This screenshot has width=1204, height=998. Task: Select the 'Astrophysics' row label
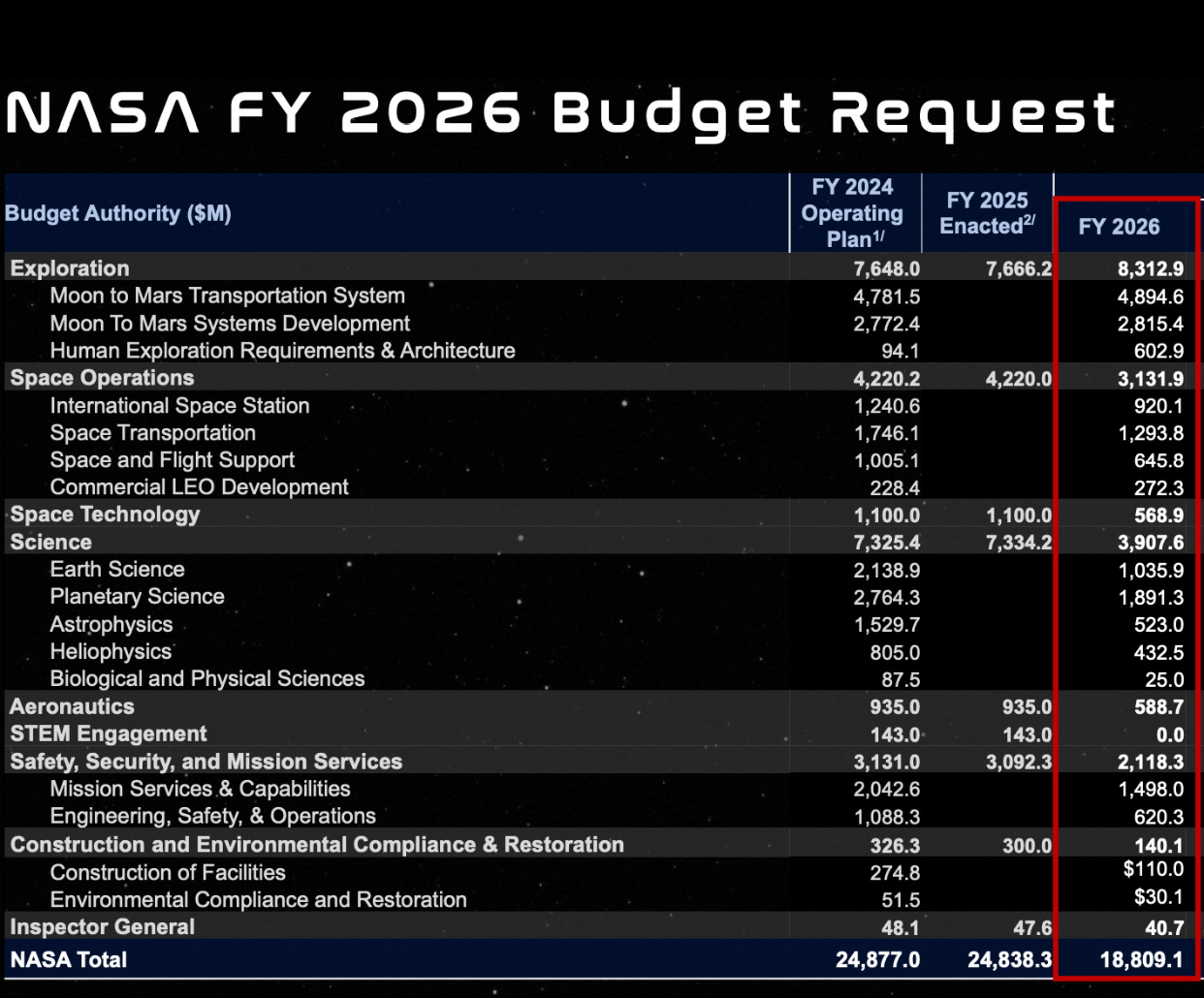(x=111, y=625)
